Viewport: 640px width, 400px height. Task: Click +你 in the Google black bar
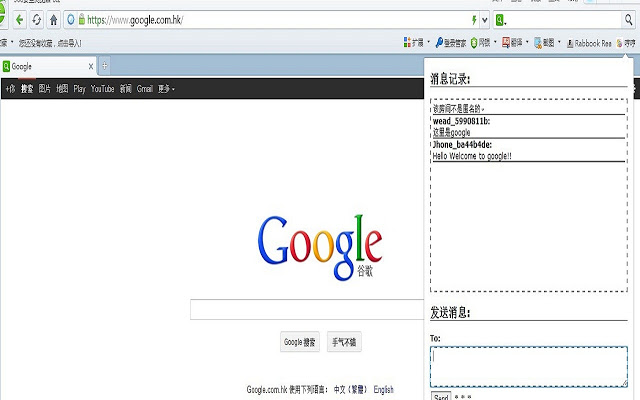[x=10, y=89]
